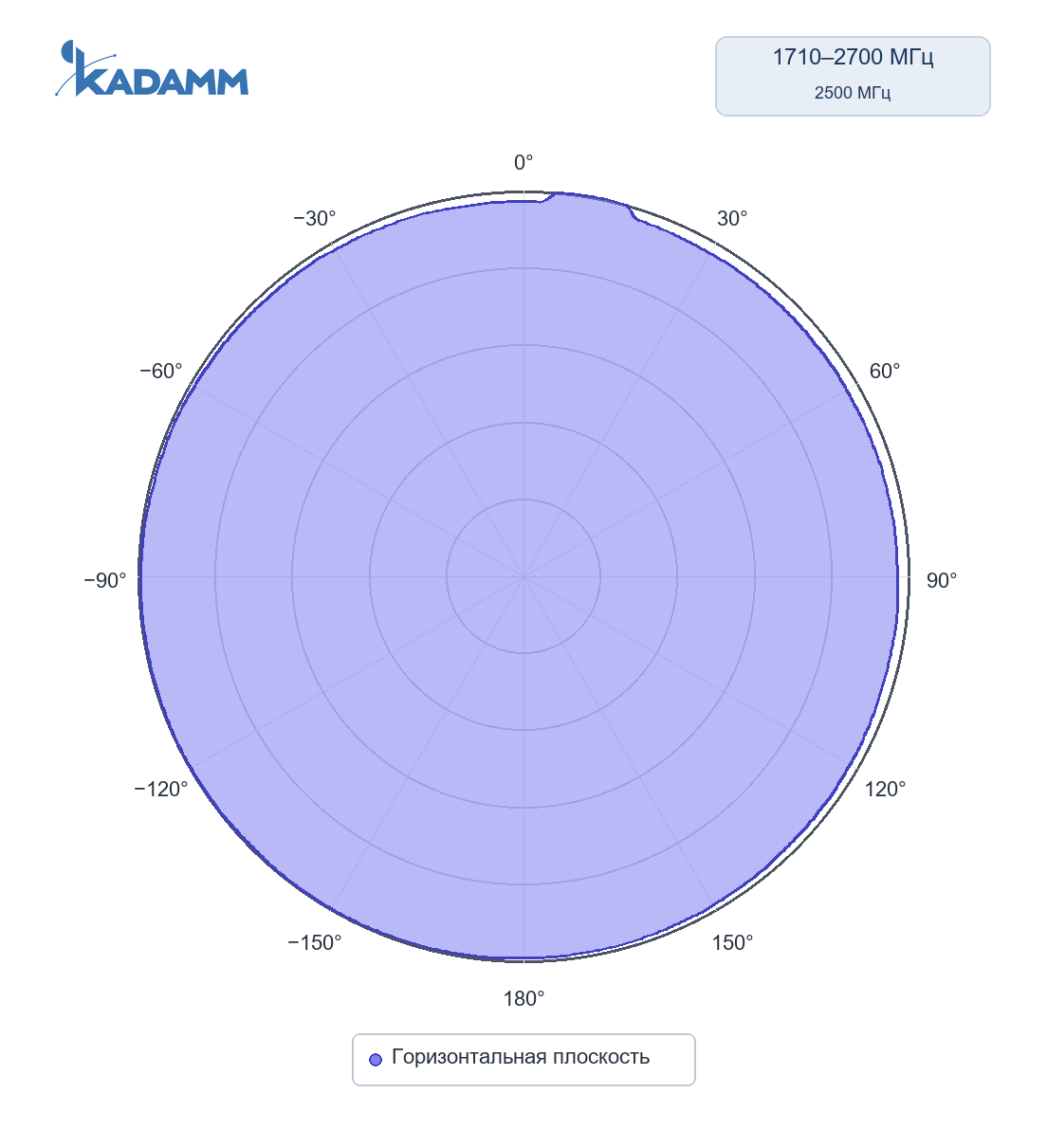Click the 180° angle label
1047x1148 pixels.
(x=523, y=998)
